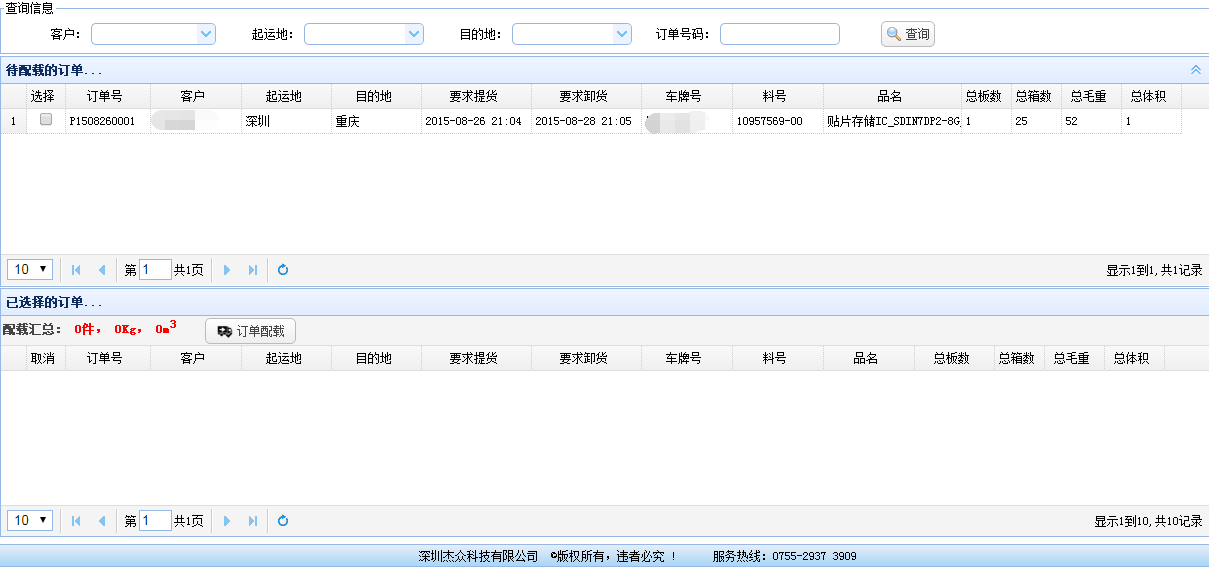Go to last page in selected orders
The image size is (1209, 567).
(253, 521)
